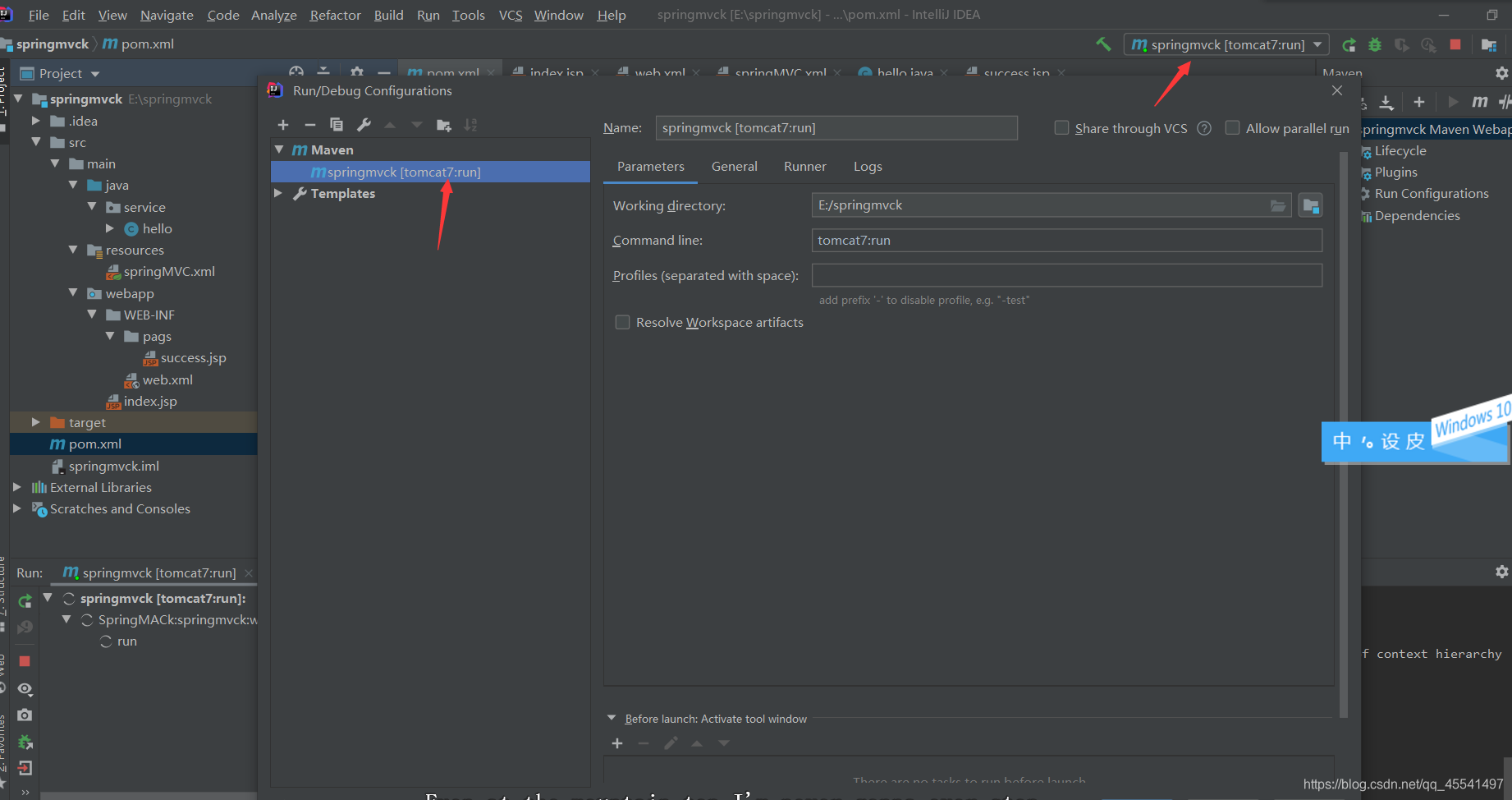Viewport: 1512px width, 800px height.
Task: Click the camera snapshot icon in Run panel
Action: pyautogui.click(x=25, y=715)
